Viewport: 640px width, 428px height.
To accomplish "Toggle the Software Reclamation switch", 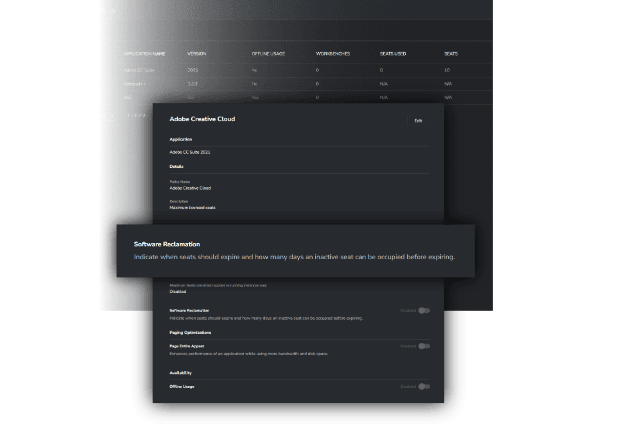I will pyautogui.click(x=424, y=311).
